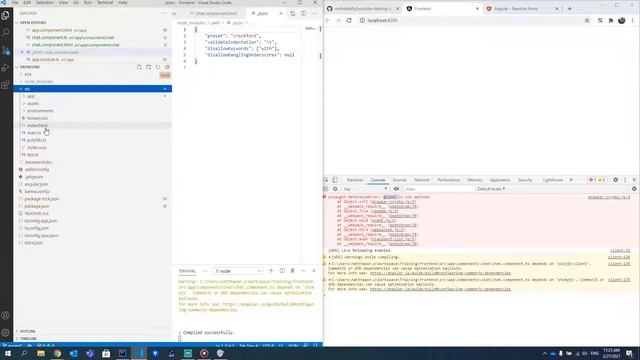Image resolution: width=640 pixels, height=360 pixels.
Task: Toggle the live expression eye icon in DevTools
Action: 396,189
